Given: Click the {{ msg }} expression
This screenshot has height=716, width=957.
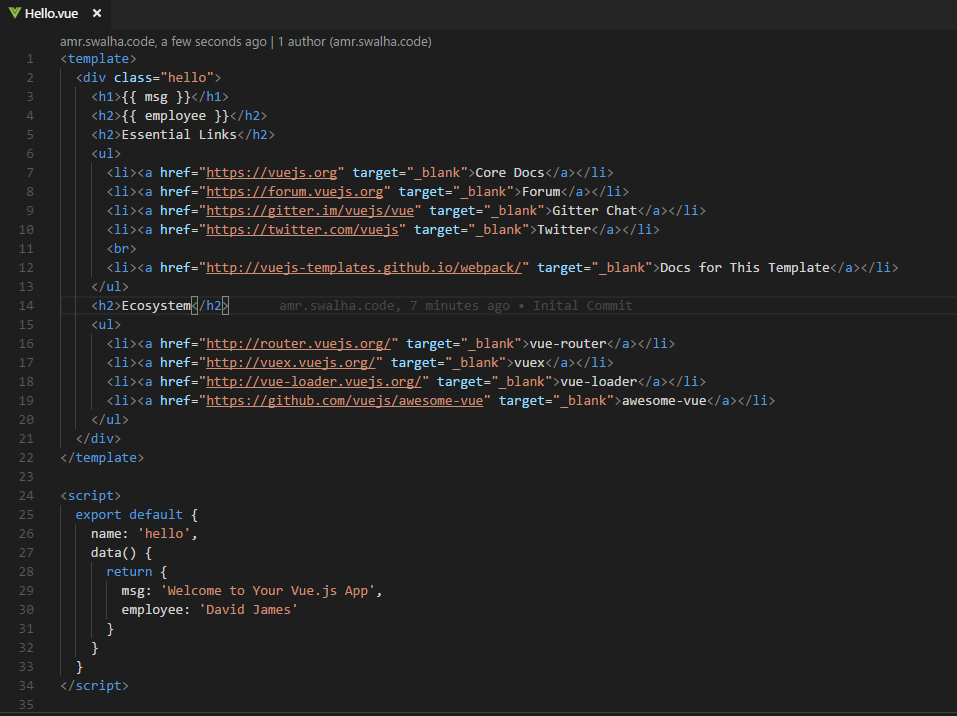Looking at the screenshot, I should [x=156, y=96].
